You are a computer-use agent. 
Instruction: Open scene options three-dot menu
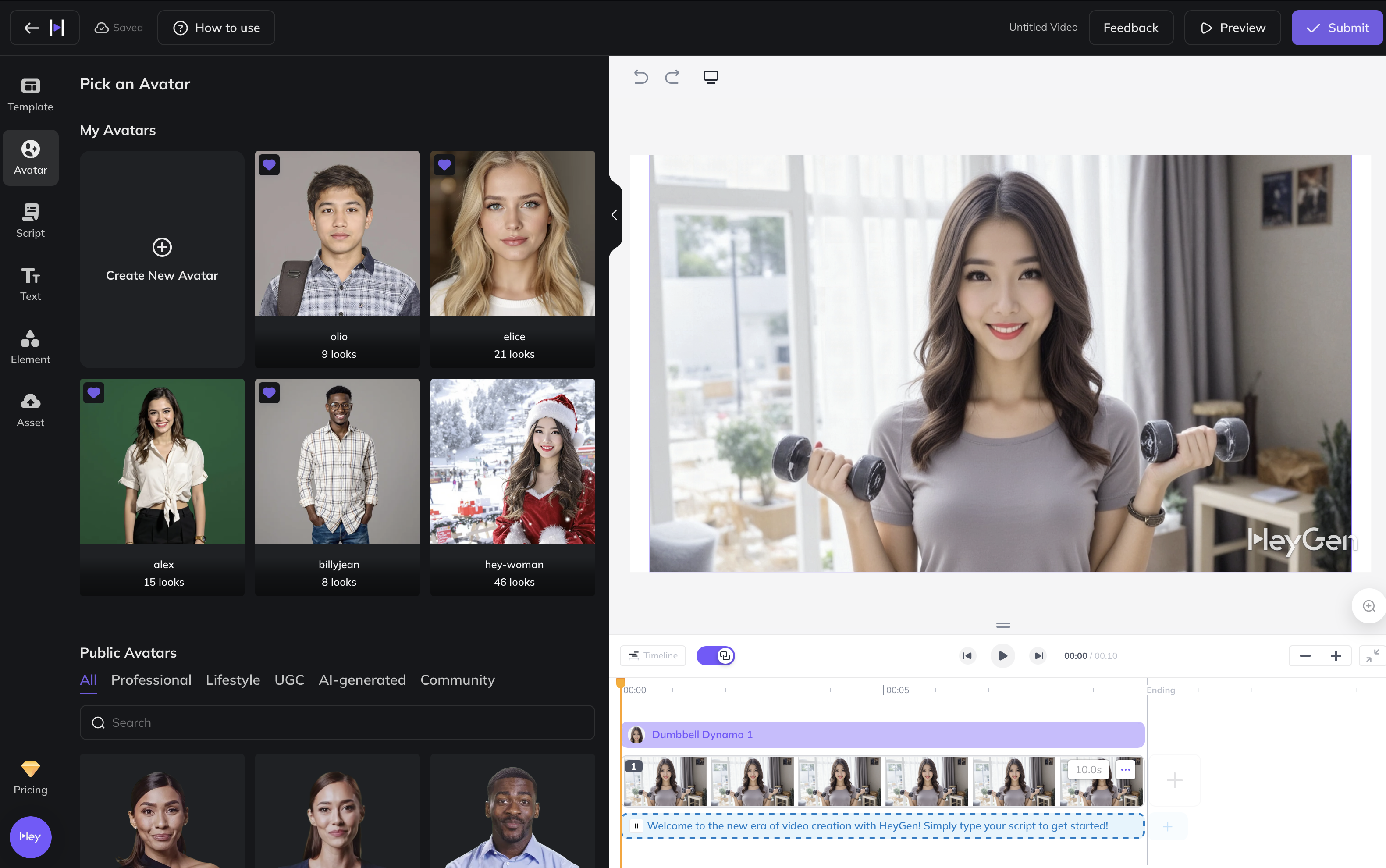tap(1125, 769)
